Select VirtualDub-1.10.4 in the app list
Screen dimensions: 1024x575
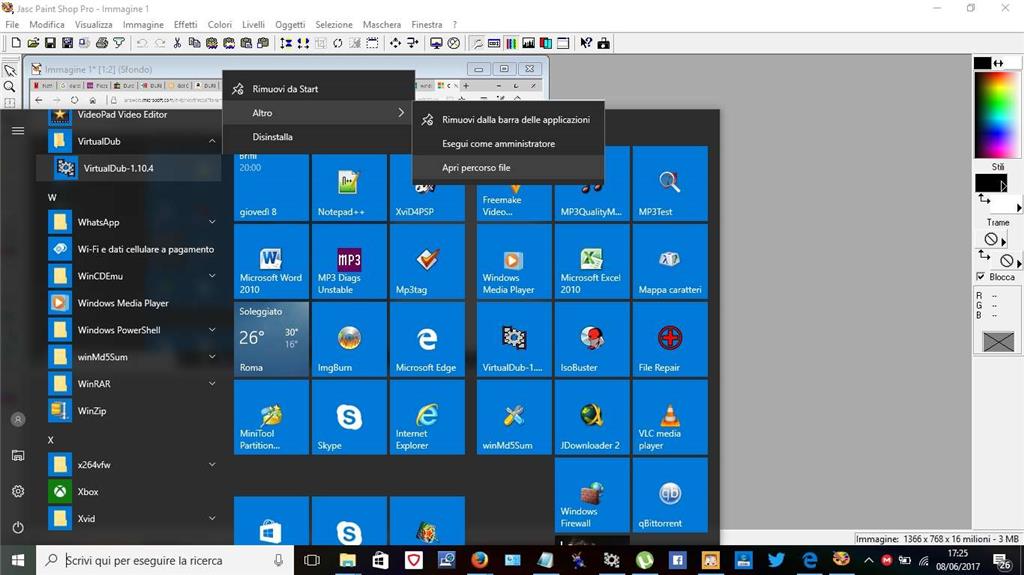coord(128,168)
